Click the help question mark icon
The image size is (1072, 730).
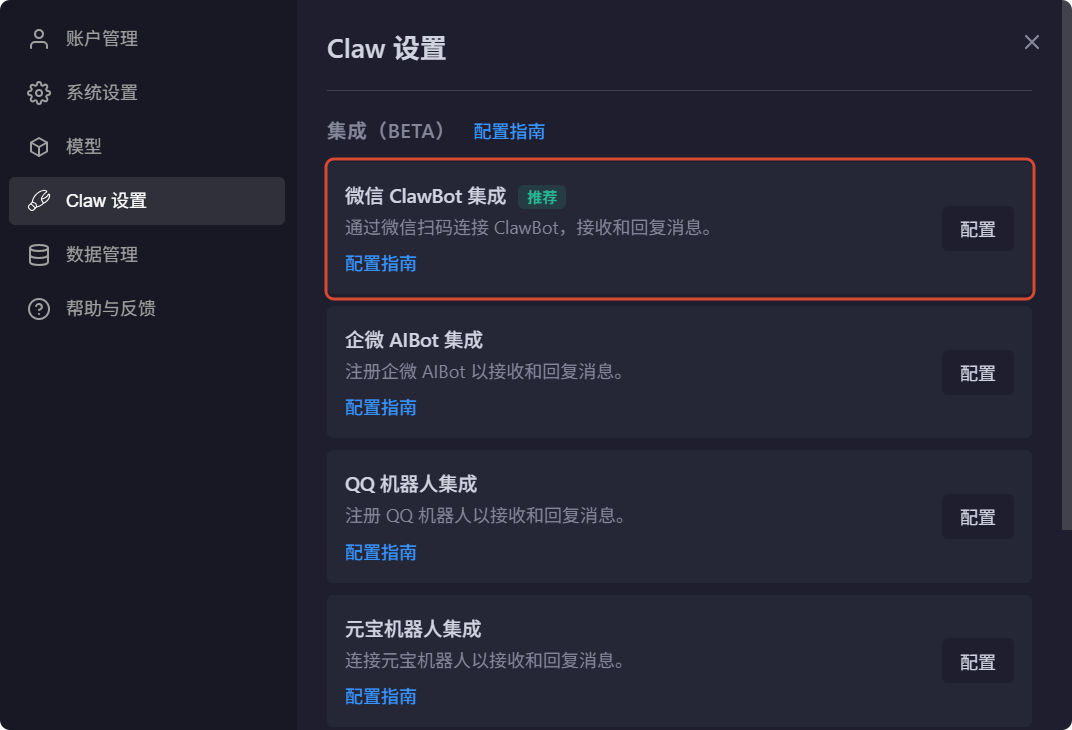[39, 309]
